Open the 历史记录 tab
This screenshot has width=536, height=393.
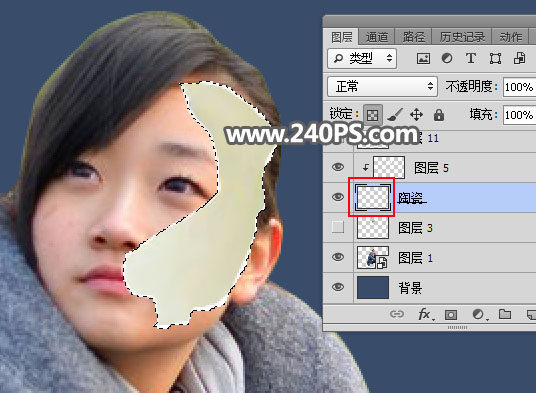point(462,37)
